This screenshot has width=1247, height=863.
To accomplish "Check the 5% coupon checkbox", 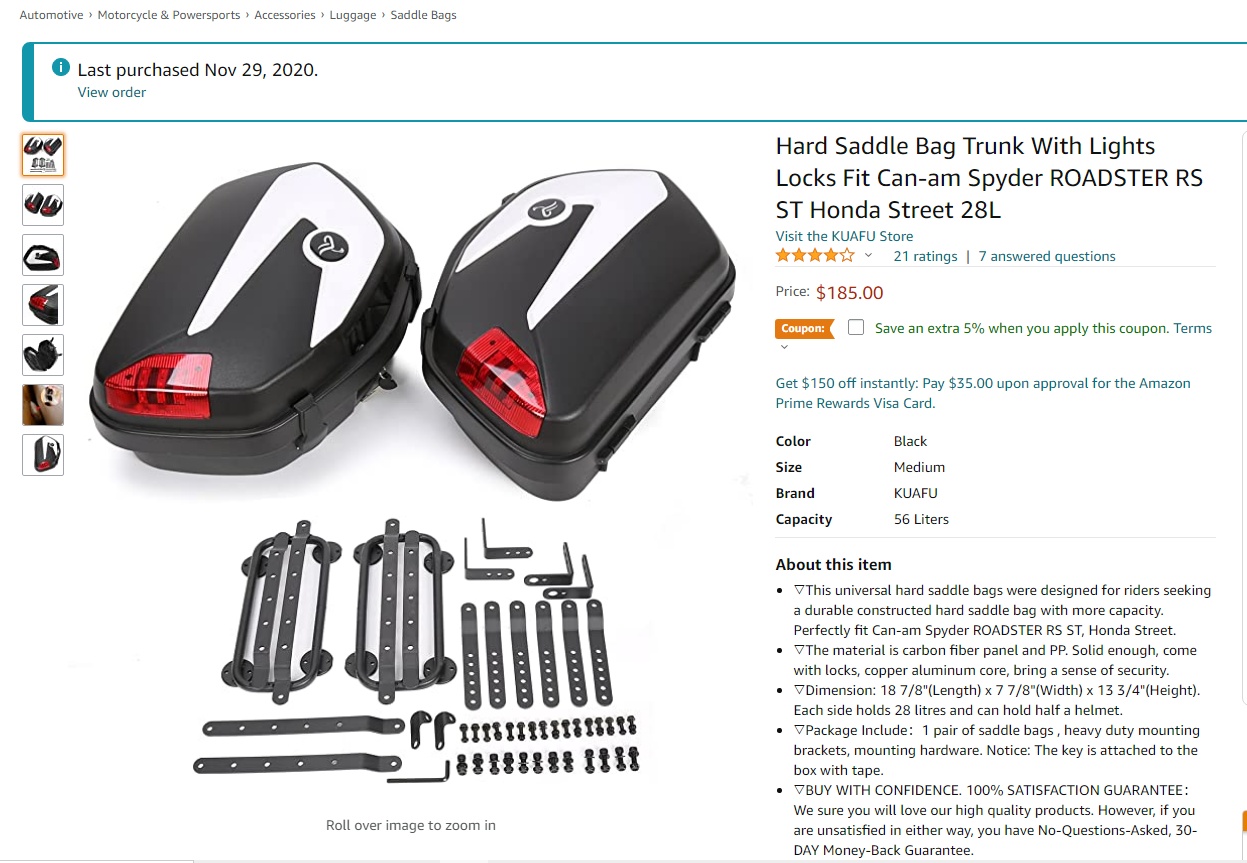I will pyautogui.click(x=856, y=327).
